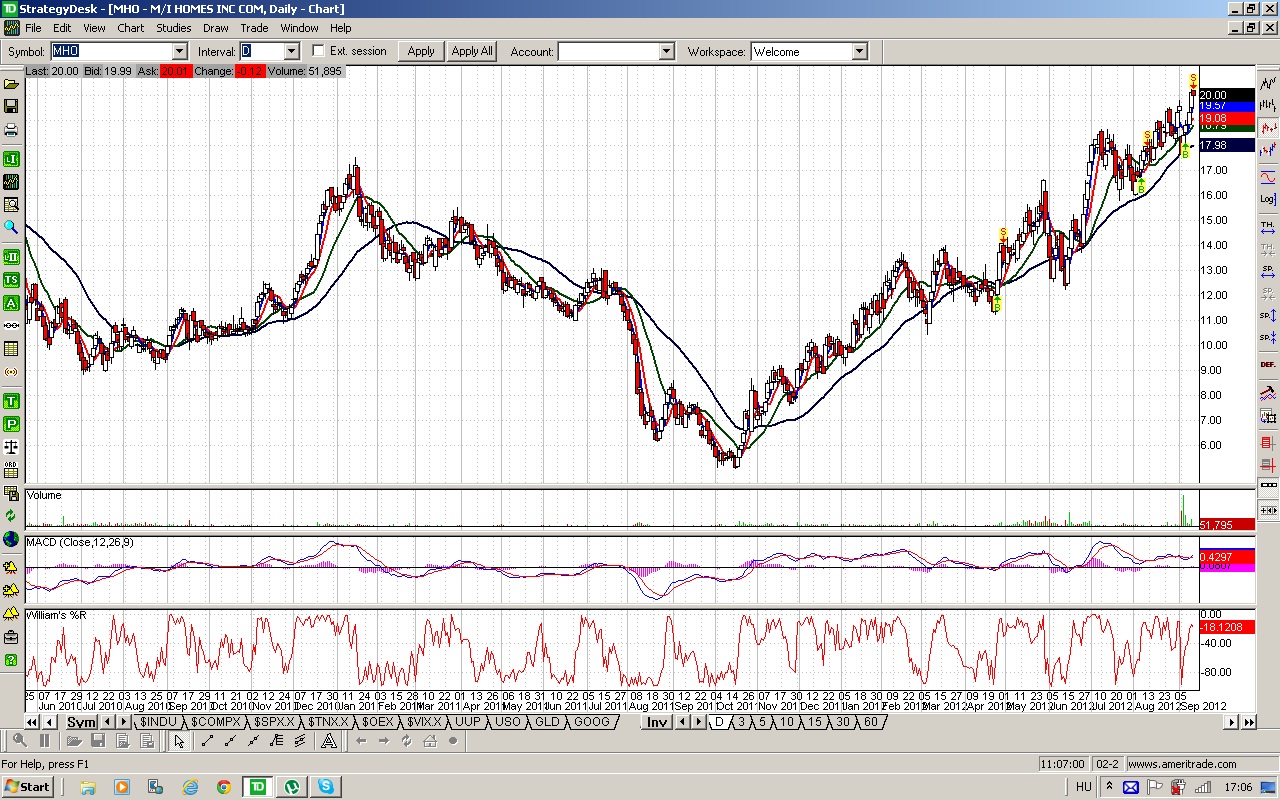
Task: Click the open folder icon in left toolbar
Action: pyautogui.click(x=11, y=83)
